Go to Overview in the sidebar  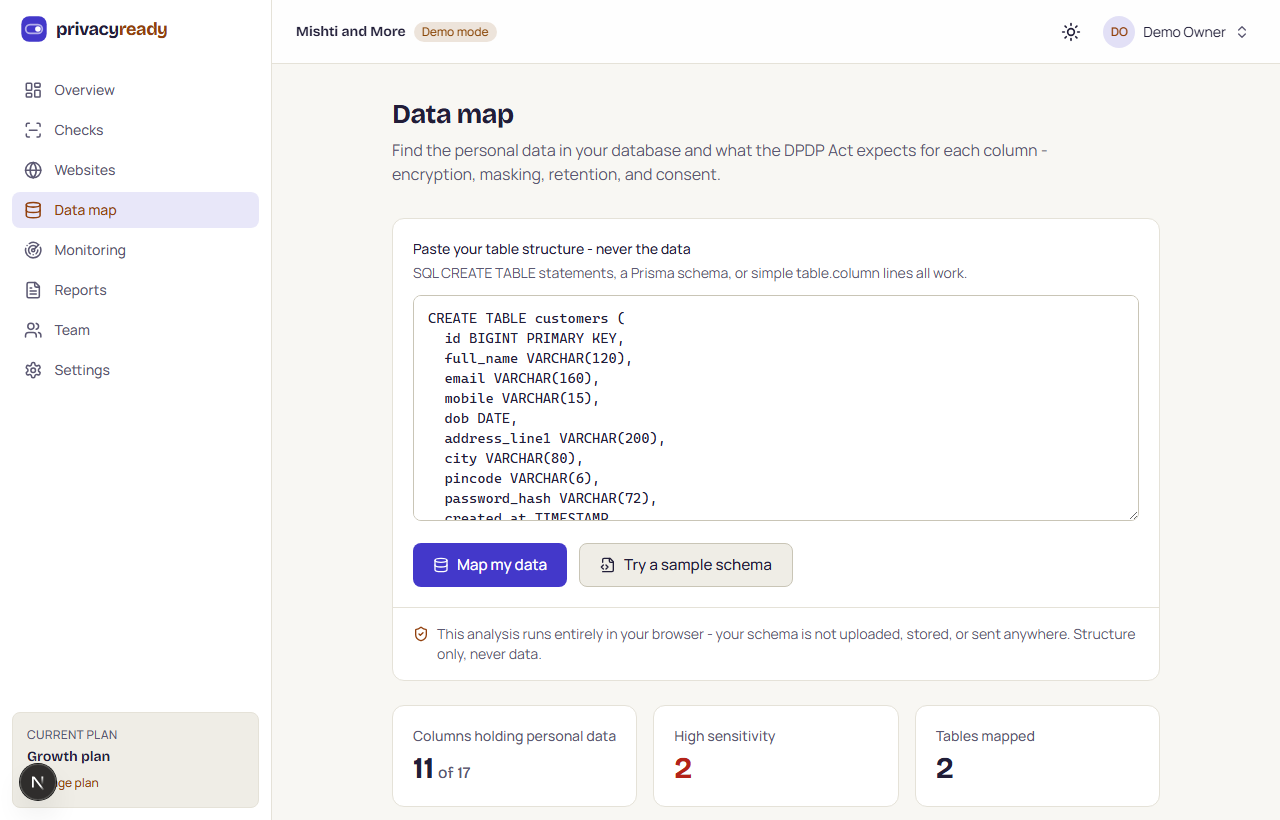(135, 90)
